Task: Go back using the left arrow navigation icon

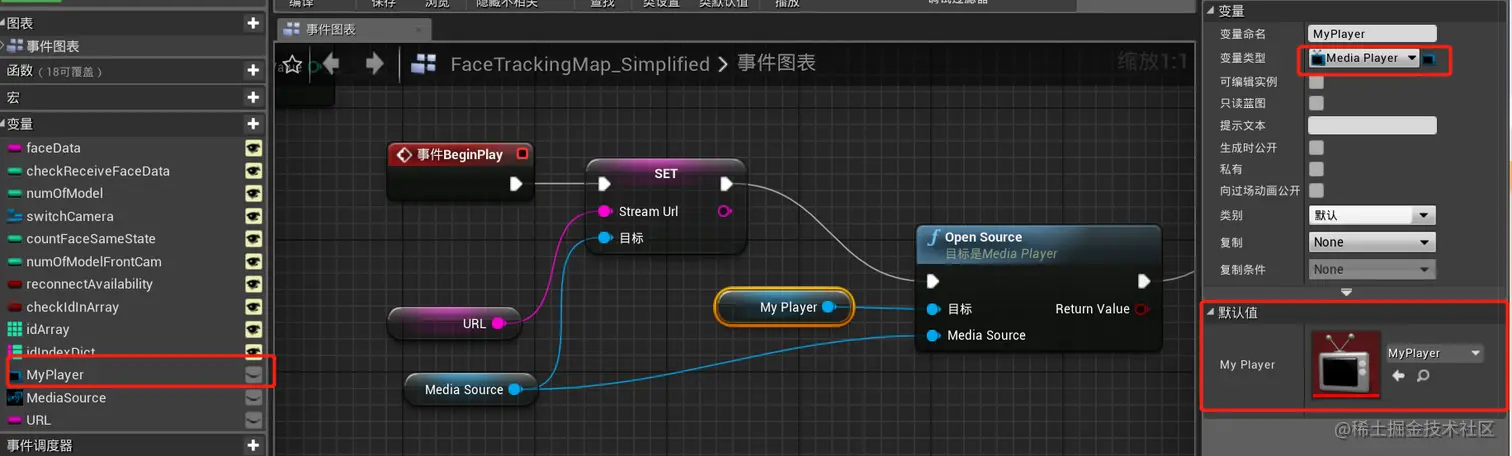Action: [330, 64]
